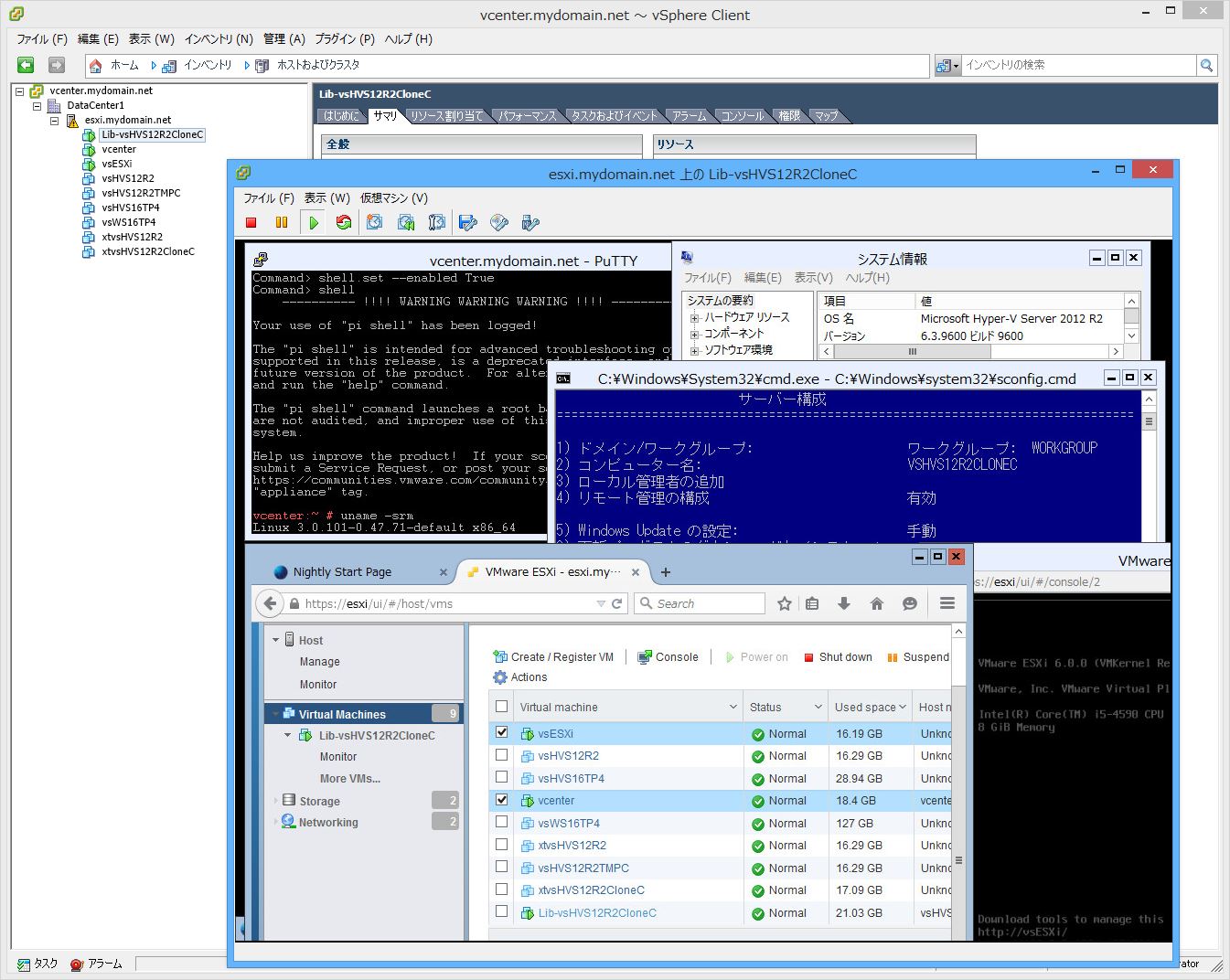Open インベントリ (N) menu in vSphere Client
1230x980 pixels.
tap(219, 39)
